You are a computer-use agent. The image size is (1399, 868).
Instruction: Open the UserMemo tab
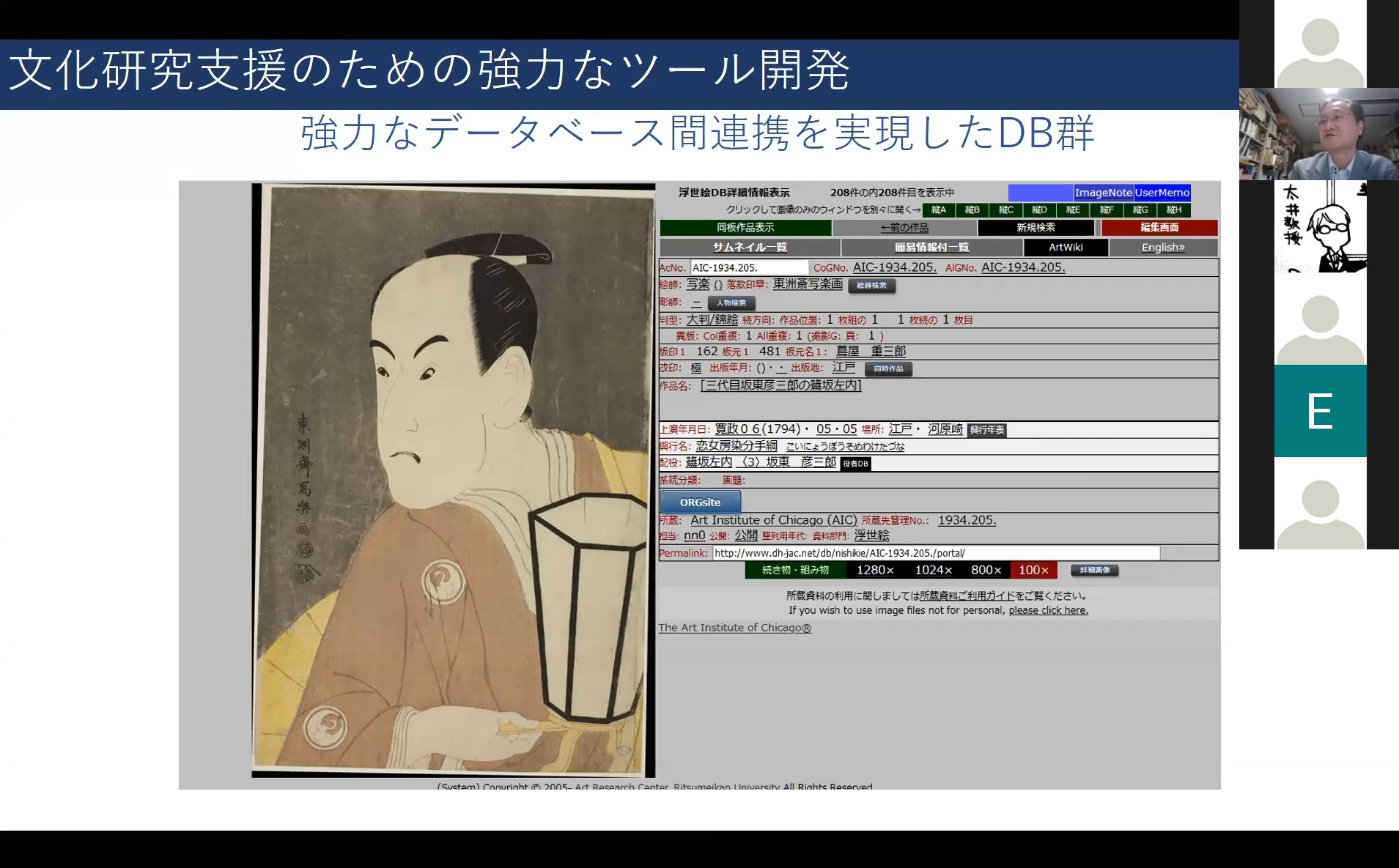[1162, 193]
